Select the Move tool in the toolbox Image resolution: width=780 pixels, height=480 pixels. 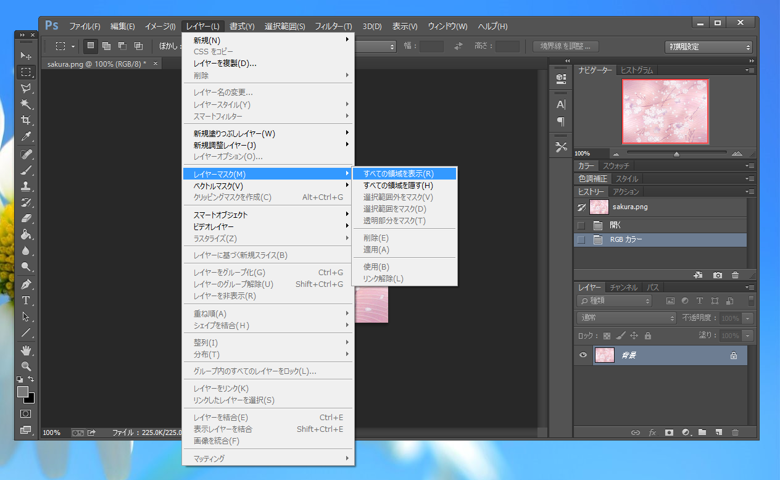click(x=27, y=56)
